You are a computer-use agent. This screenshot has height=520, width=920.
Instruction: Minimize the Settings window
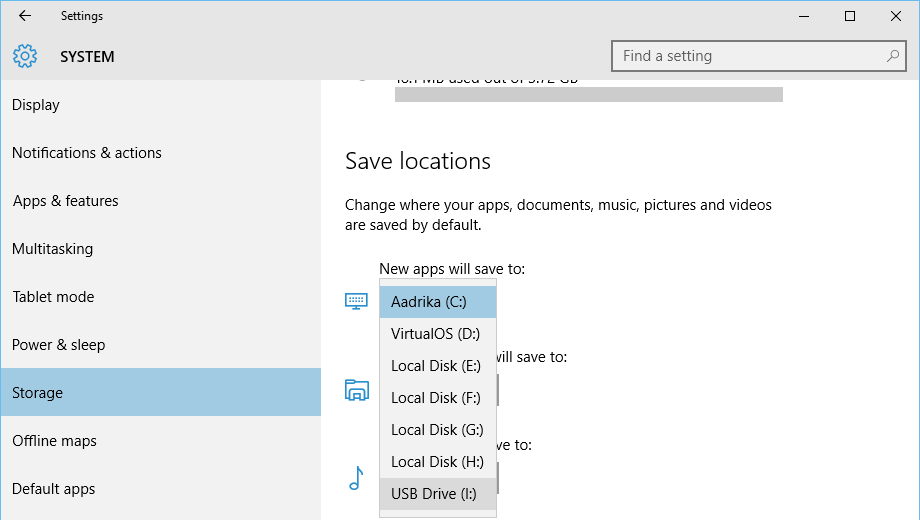tap(804, 16)
